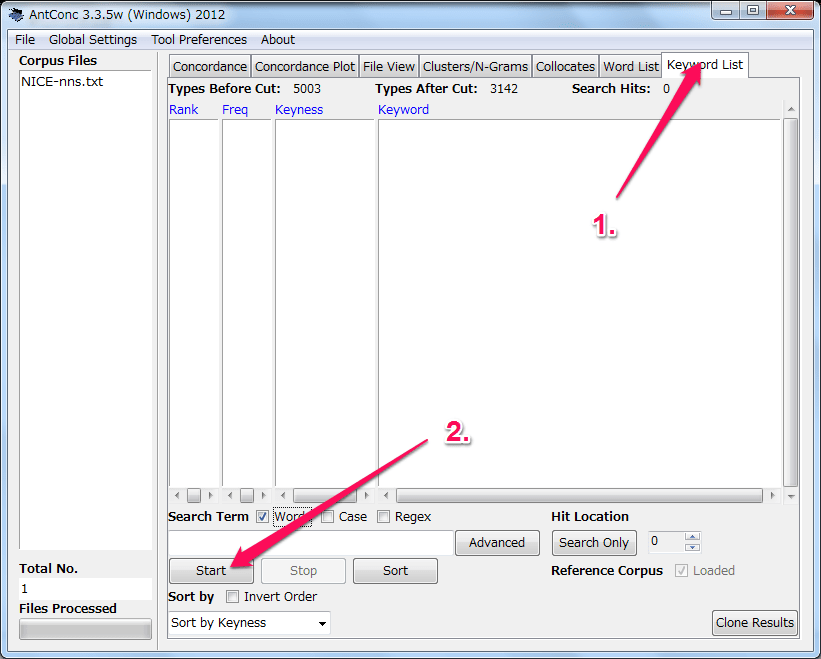
Task: Enable the Regex checkbox
Action: click(x=384, y=517)
